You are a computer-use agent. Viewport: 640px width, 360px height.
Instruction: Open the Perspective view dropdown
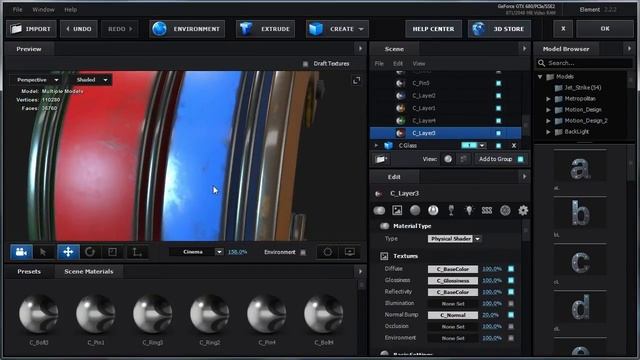click(38, 80)
